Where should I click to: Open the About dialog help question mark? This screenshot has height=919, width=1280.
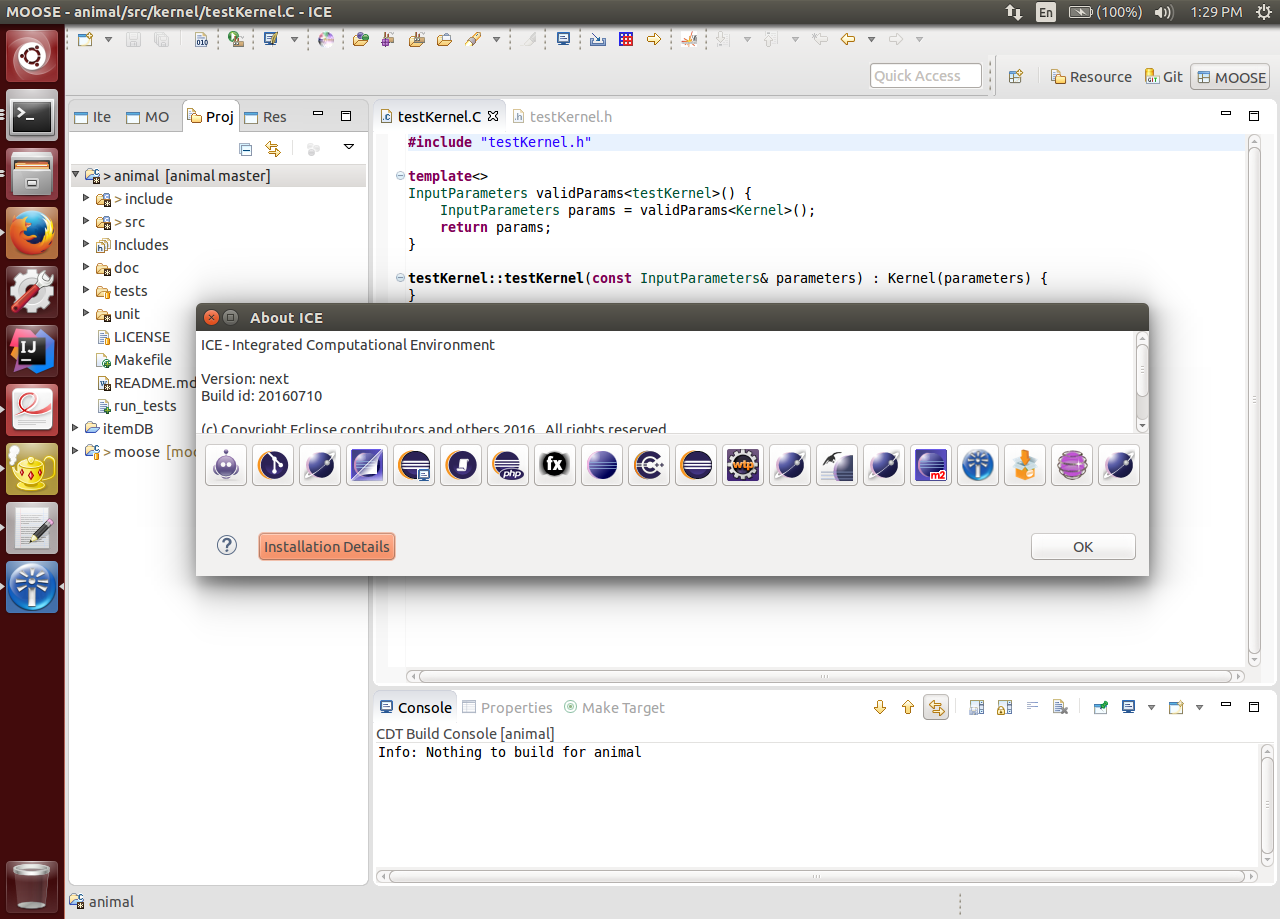click(x=227, y=545)
